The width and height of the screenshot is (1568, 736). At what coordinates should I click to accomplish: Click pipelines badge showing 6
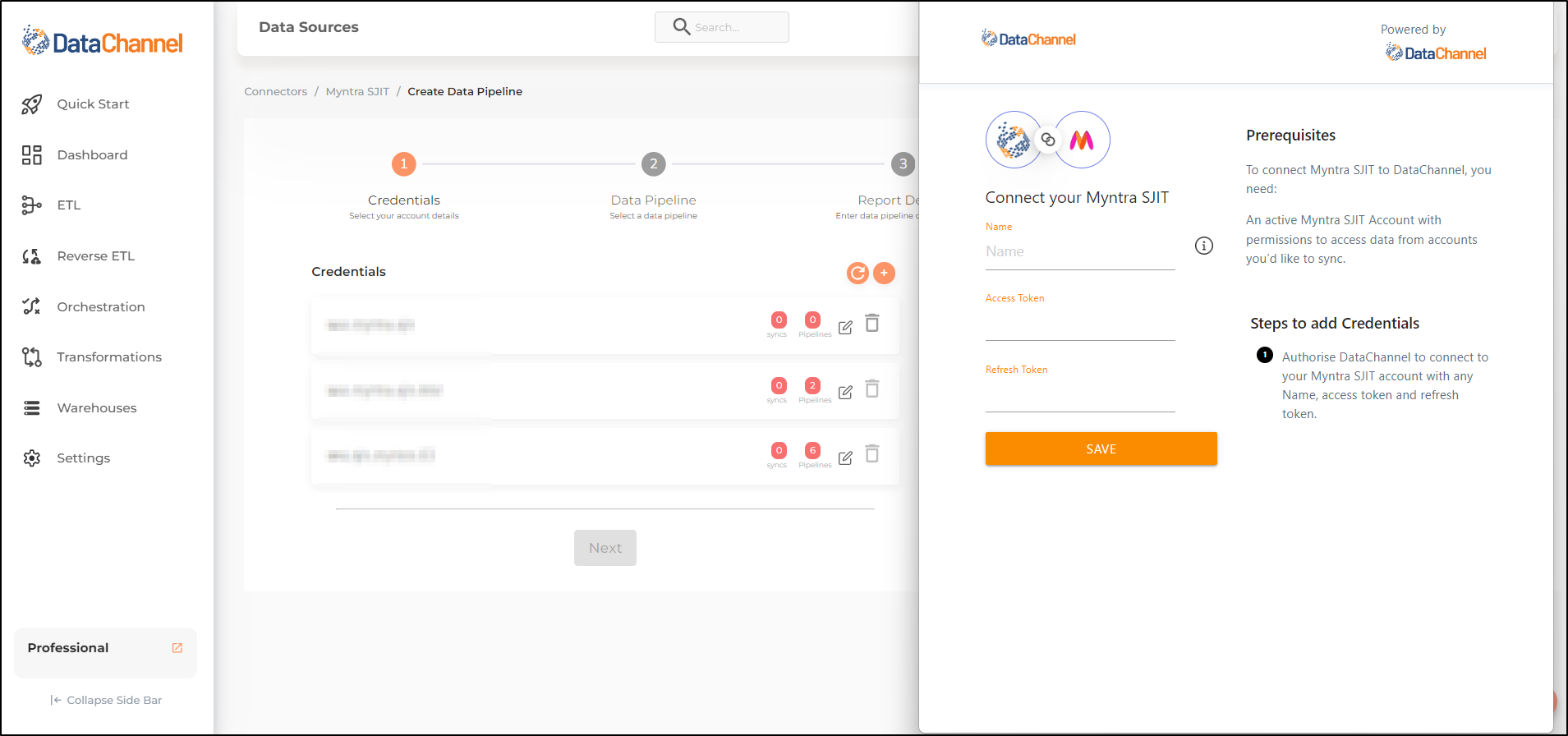click(x=812, y=450)
